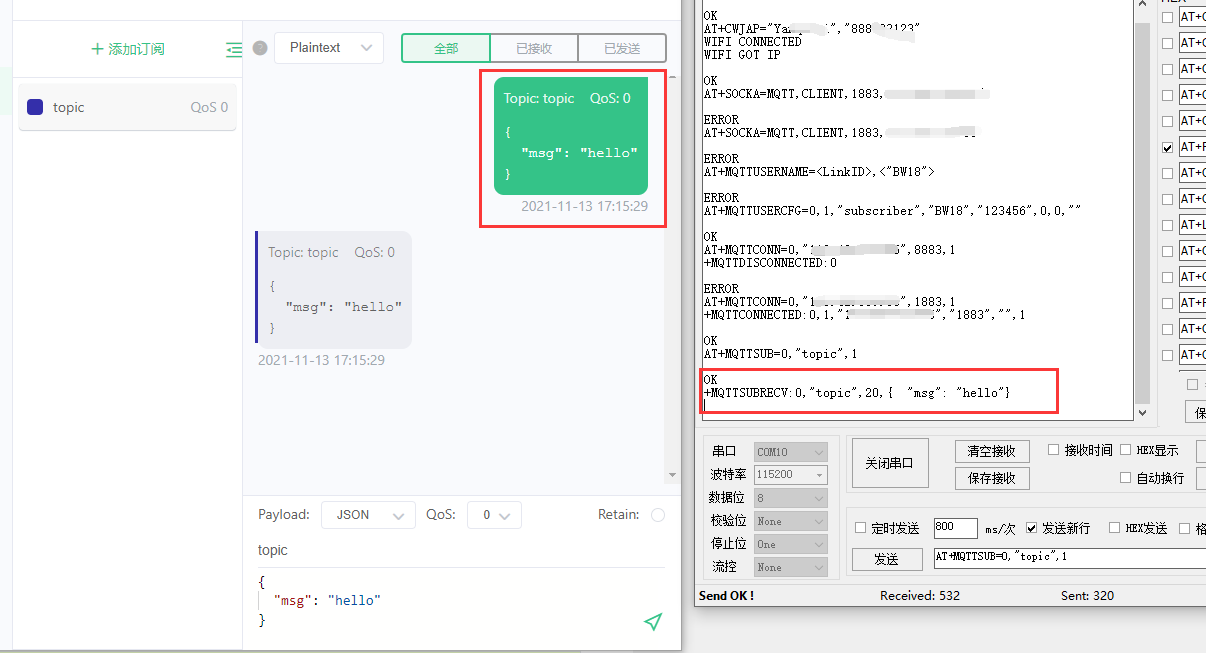Click the 'Send OK !' status bar text
The height and width of the screenshot is (653, 1206).
[x=726, y=596]
